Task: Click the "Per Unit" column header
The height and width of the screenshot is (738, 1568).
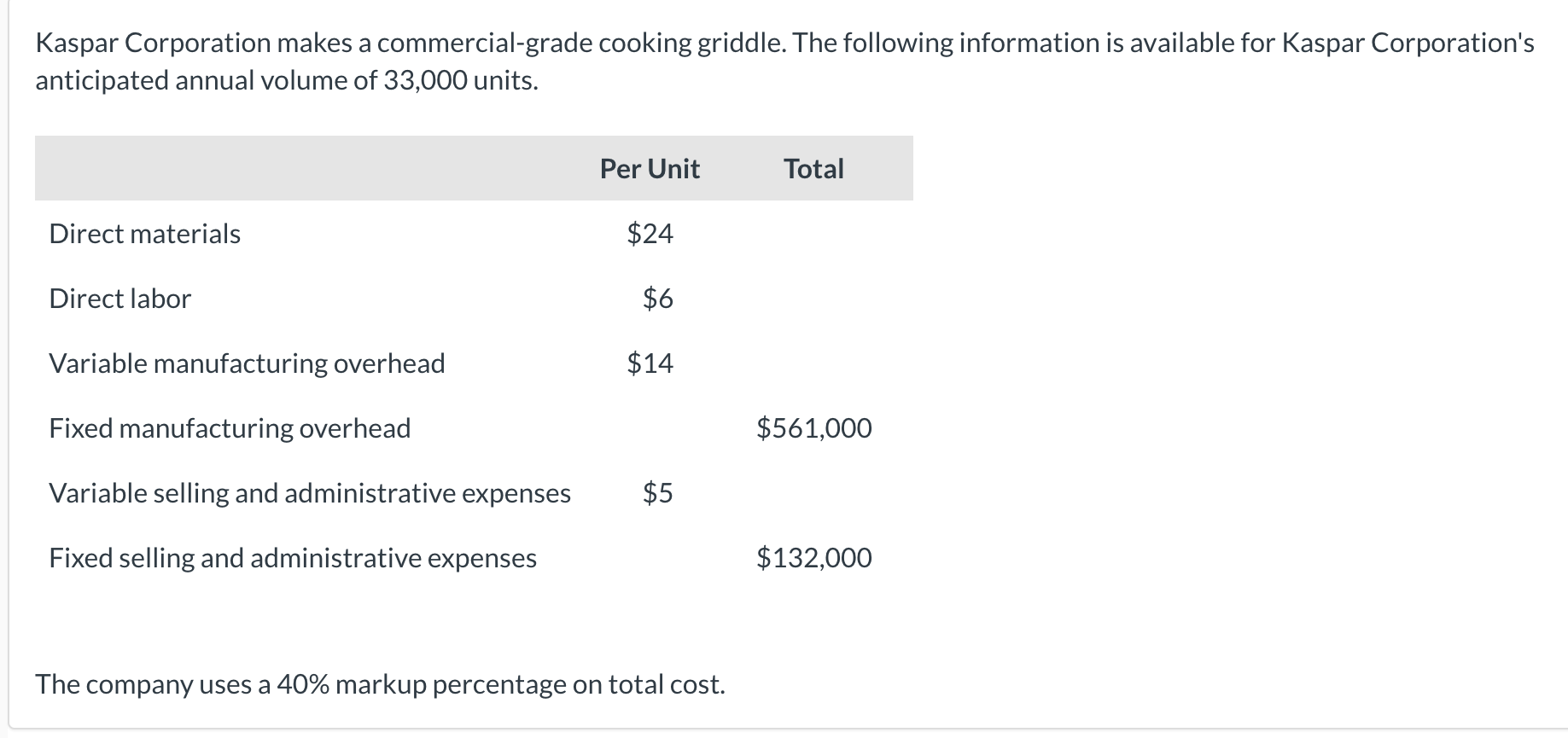Action: pos(650,169)
